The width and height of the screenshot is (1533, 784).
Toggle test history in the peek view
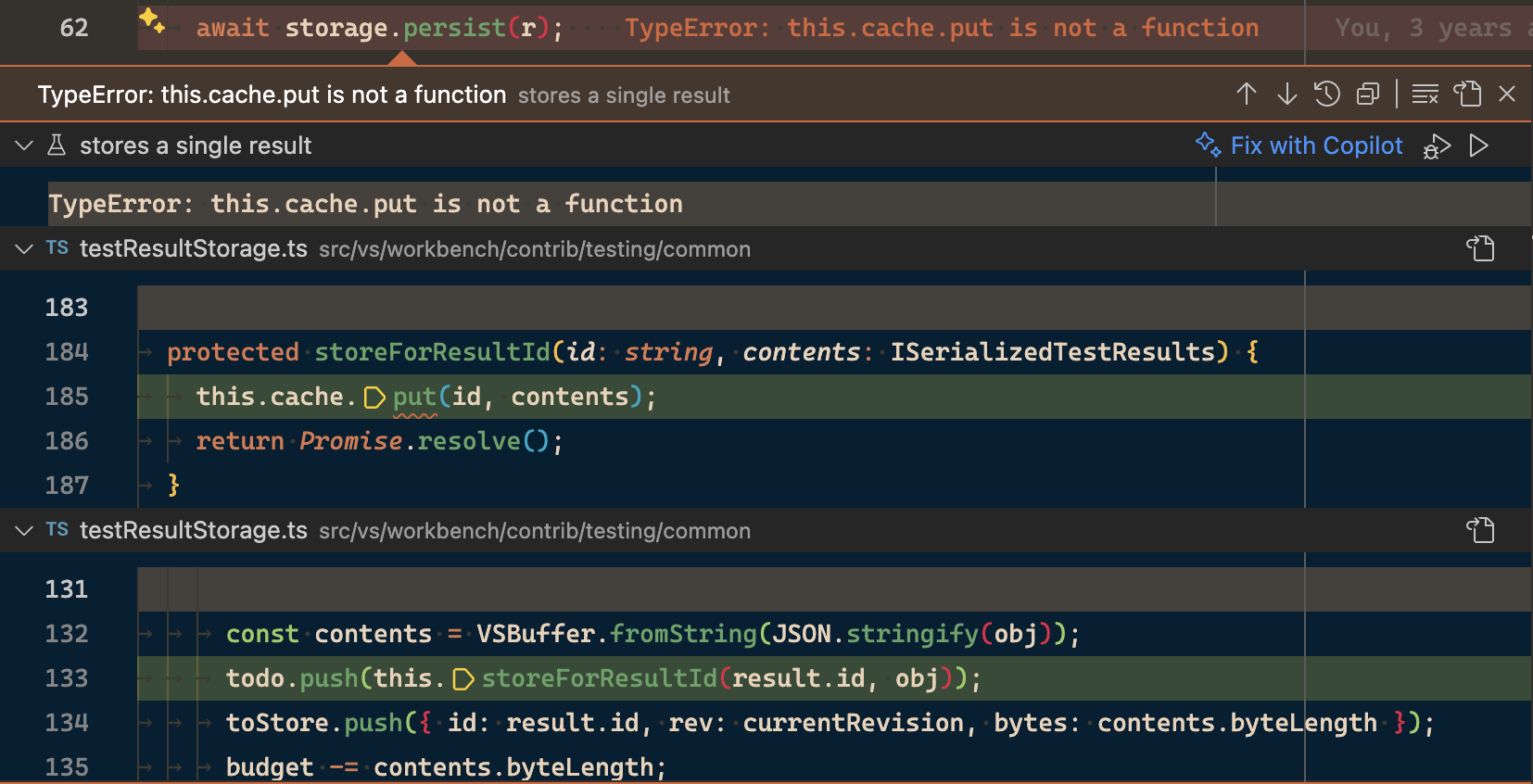1327,94
